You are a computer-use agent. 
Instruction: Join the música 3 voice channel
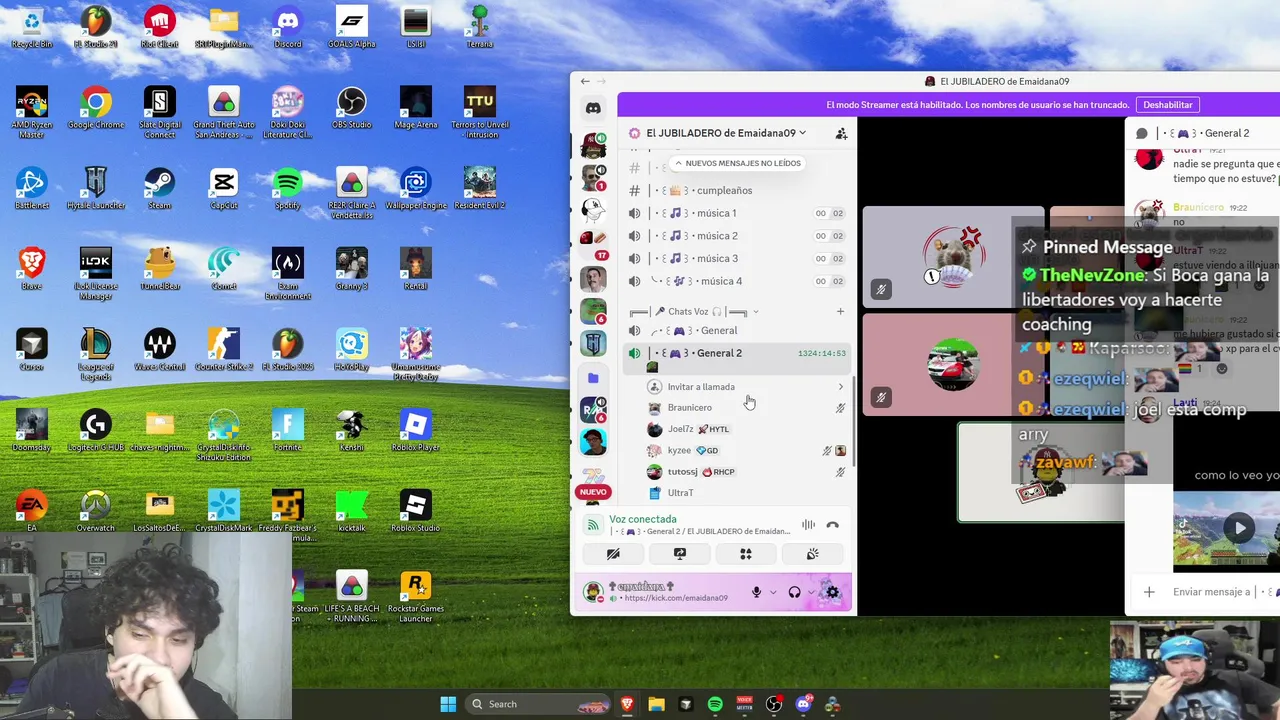(737, 258)
